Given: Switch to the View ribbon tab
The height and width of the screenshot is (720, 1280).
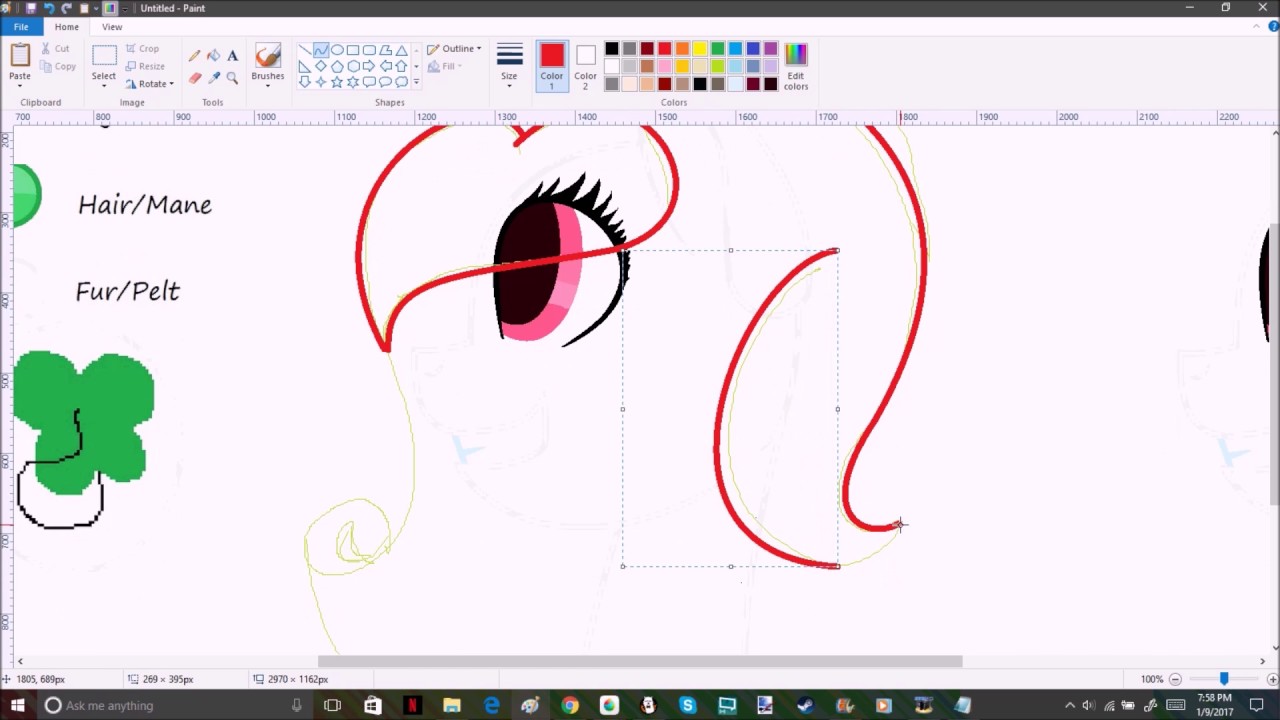Looking at the screenshot, I should pos(112,27).
